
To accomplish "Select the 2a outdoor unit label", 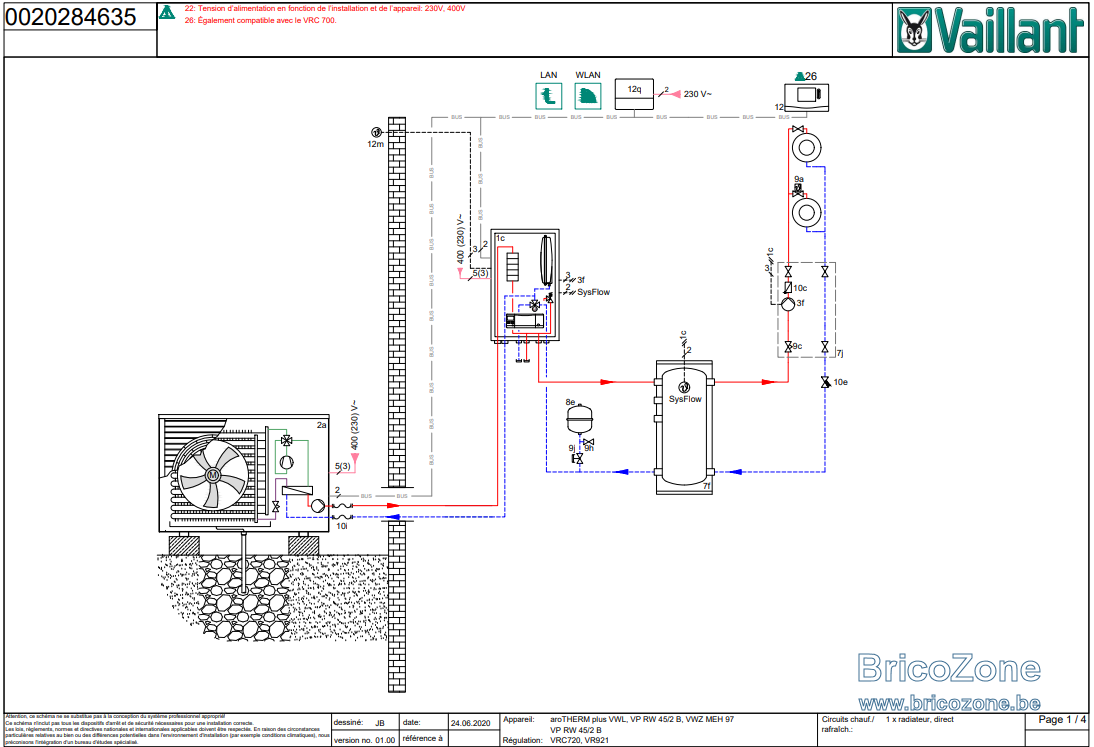I will point(322,425).
